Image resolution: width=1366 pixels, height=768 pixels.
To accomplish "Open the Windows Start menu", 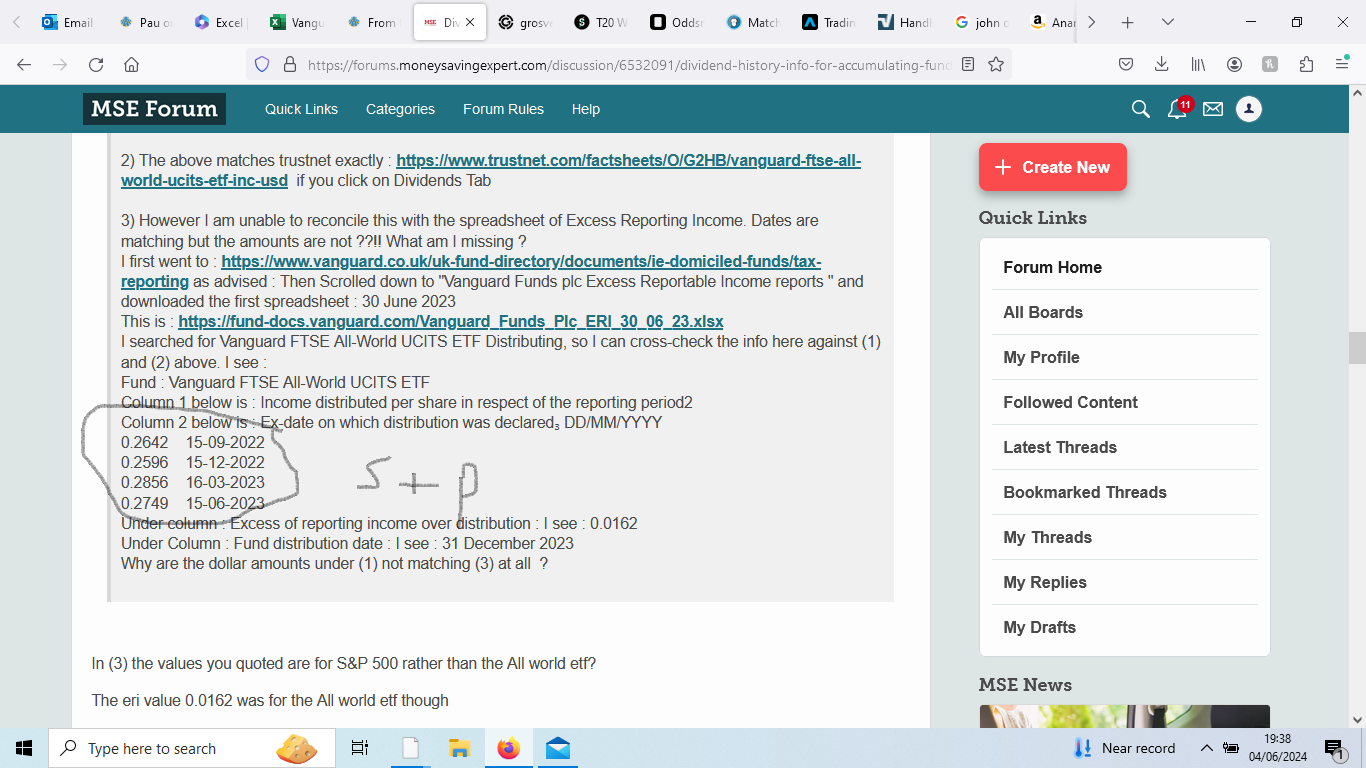I will click(24, 748).
